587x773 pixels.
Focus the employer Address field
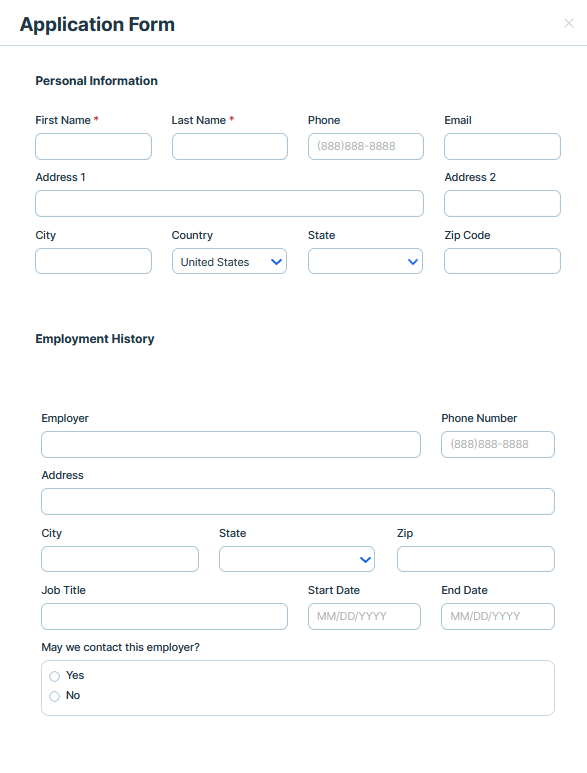point(298,501)
